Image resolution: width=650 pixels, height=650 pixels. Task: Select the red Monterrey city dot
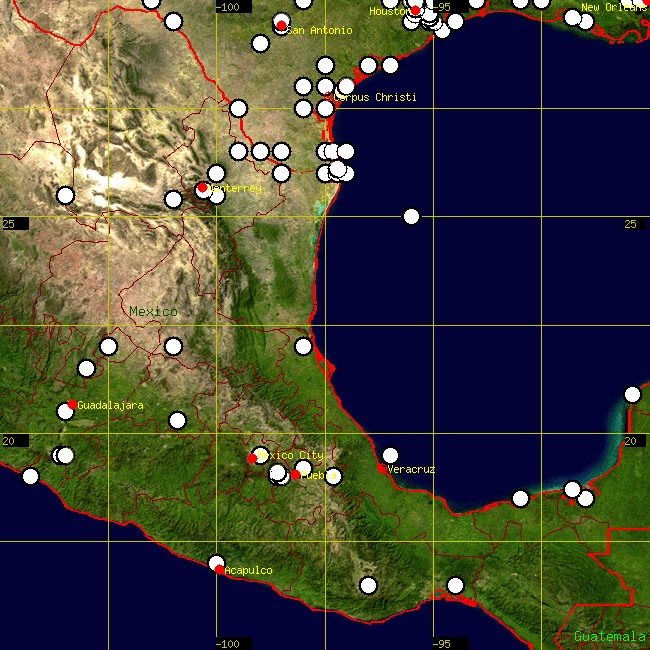click(x=202, y=188)
